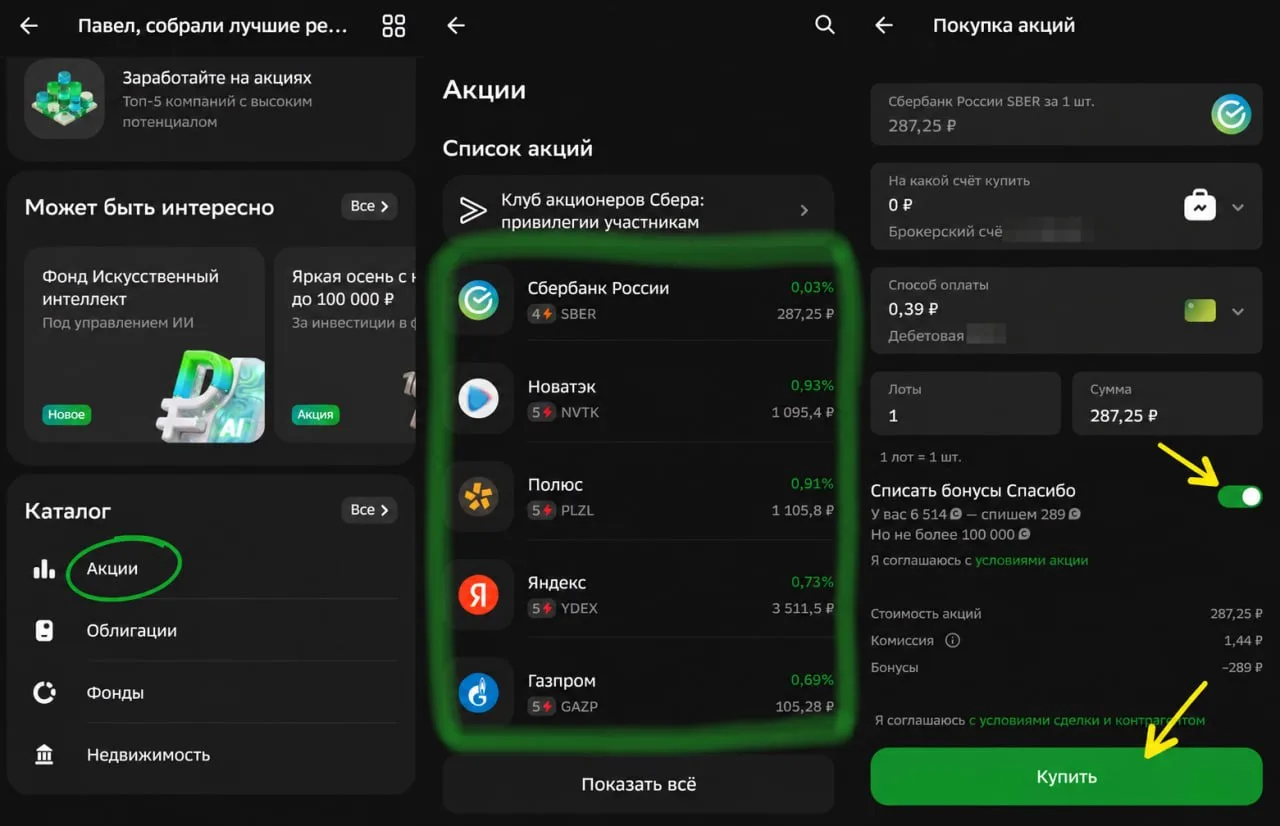
Task: Select Недвижимость in the Каталог
Action: click(x=148, y=754)
